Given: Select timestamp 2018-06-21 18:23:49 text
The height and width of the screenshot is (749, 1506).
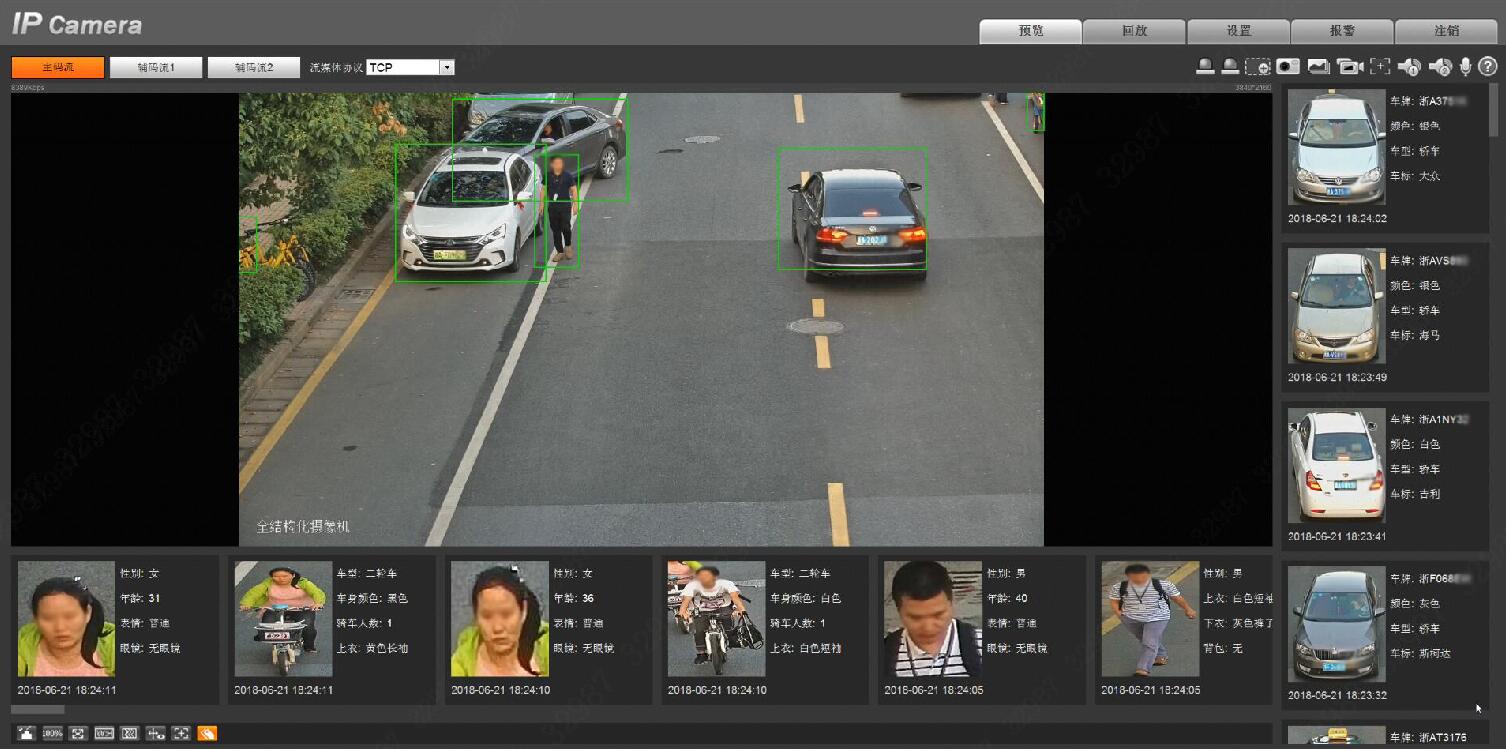Looking at the screenshot, I should pyautogui.click(x=1337, y=377).
